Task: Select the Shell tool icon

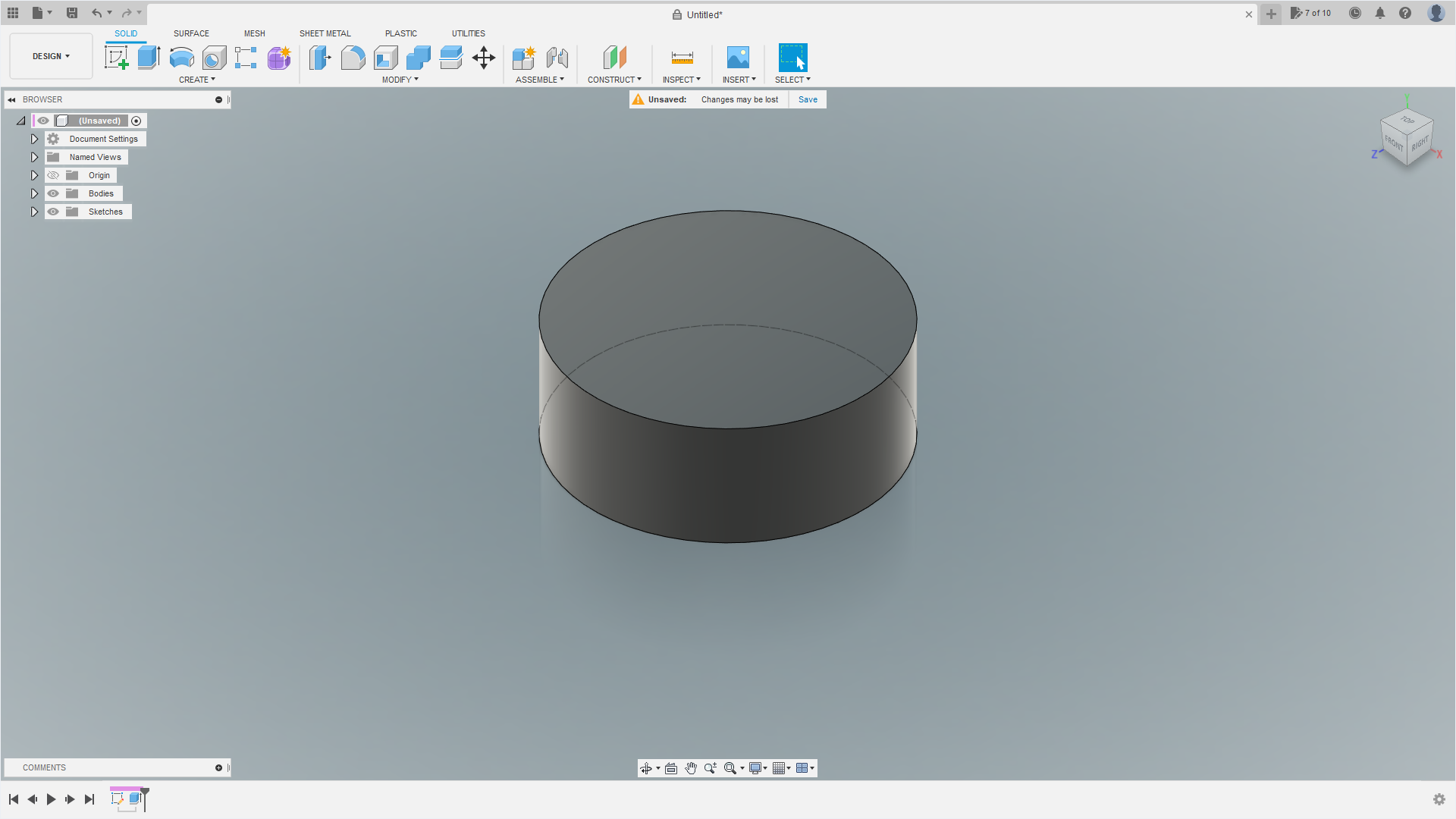Action: point(385,58)
